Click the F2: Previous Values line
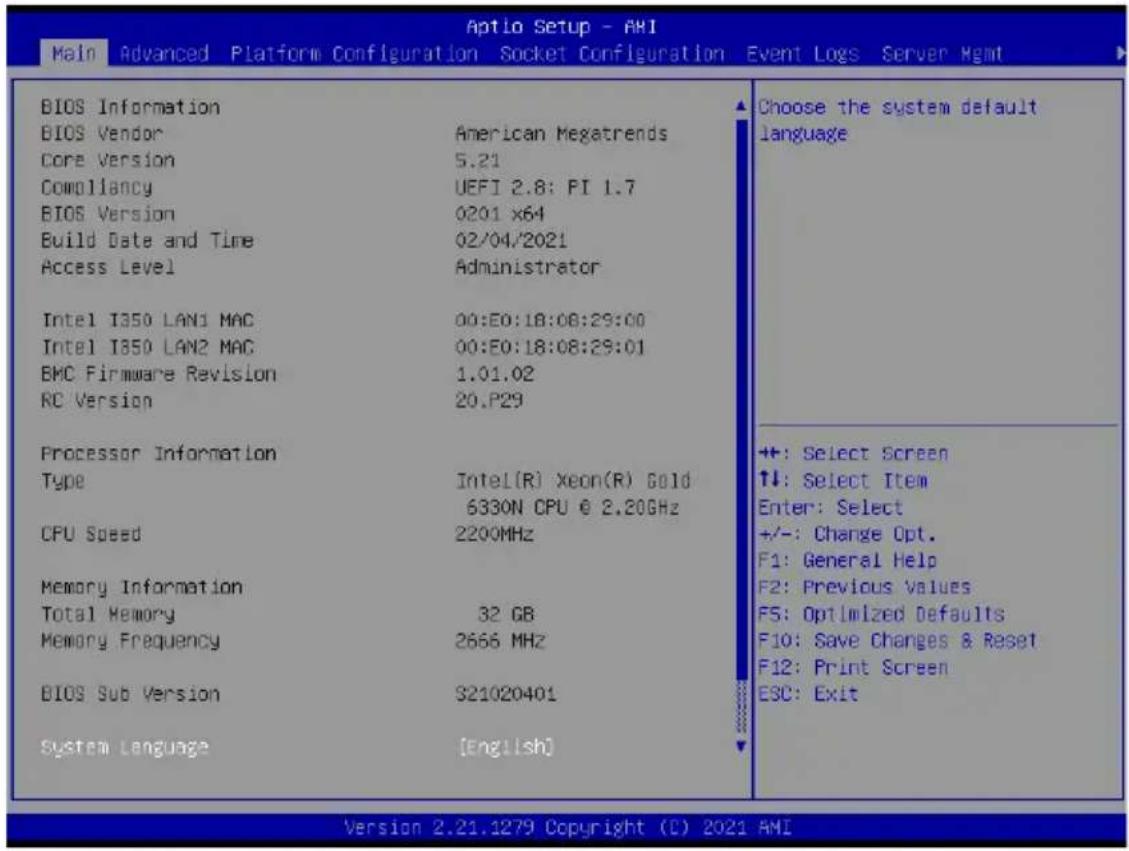The image size is (1129, 851). (864, 587)
